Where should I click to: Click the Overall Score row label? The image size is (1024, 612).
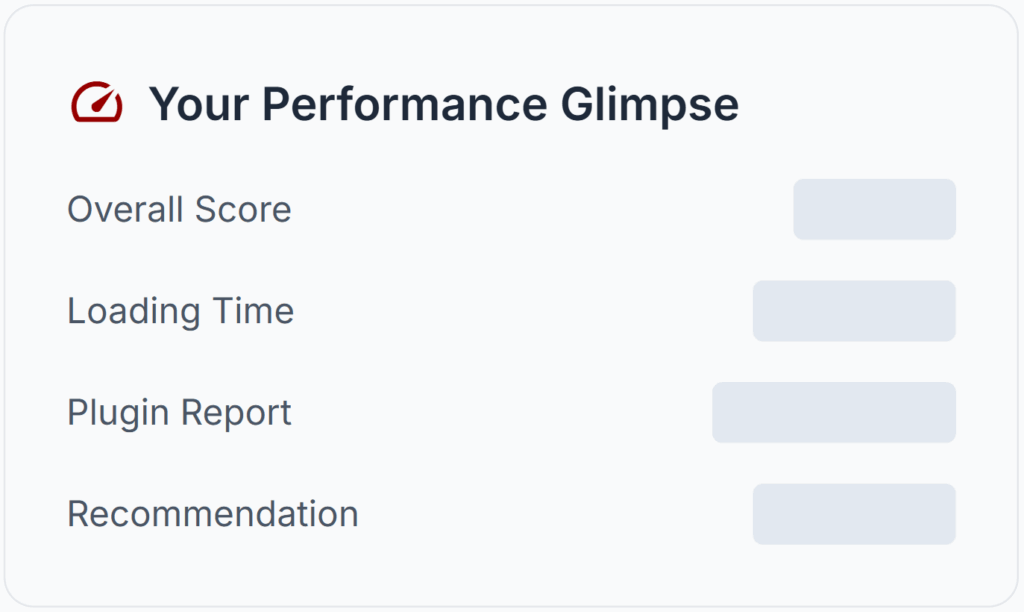pyautogui.click(x=179, y=209)
